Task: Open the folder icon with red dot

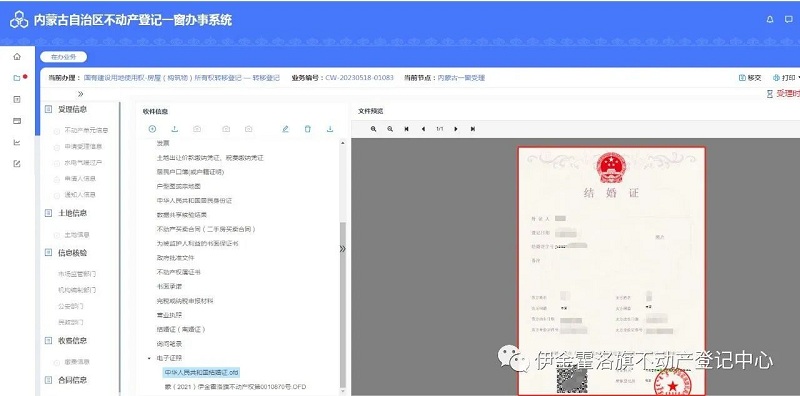Action: tap(17, 78)
